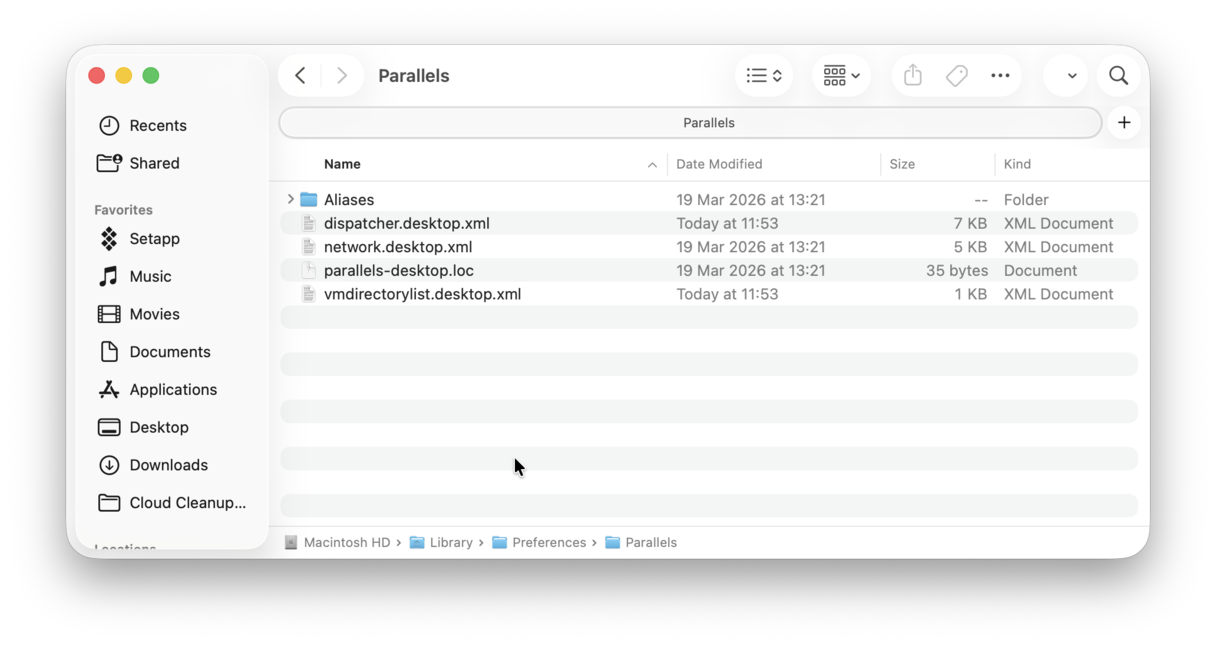Sort by the Kind column header
This screenshot has width=1216, height=646.
click(1017, 164)
